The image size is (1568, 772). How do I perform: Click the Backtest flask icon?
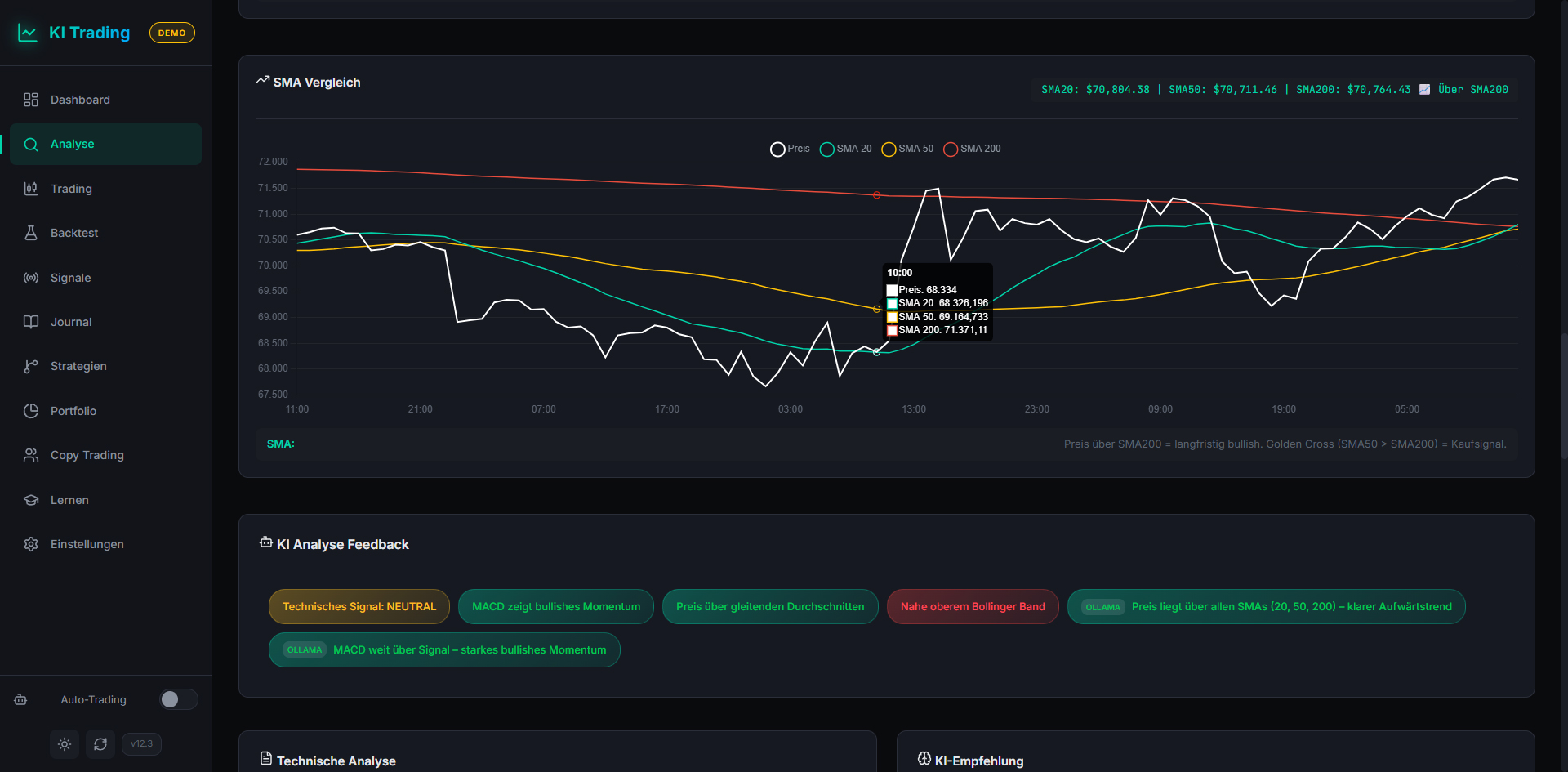[31, 233]
